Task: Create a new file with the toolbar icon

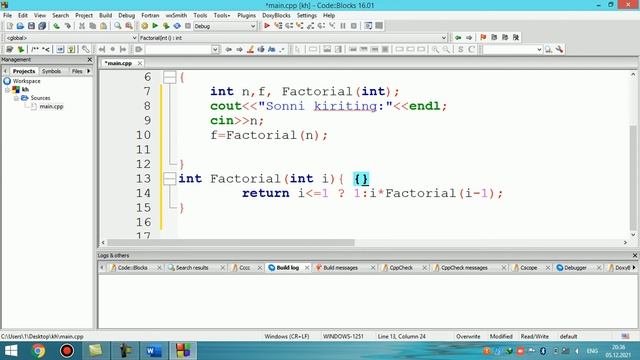Action: click(9, 26)
